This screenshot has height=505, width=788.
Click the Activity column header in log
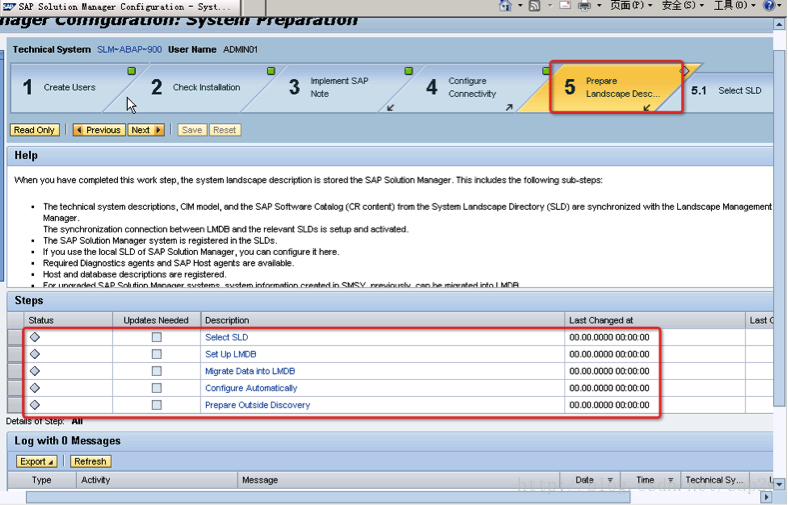pos(157,480)
